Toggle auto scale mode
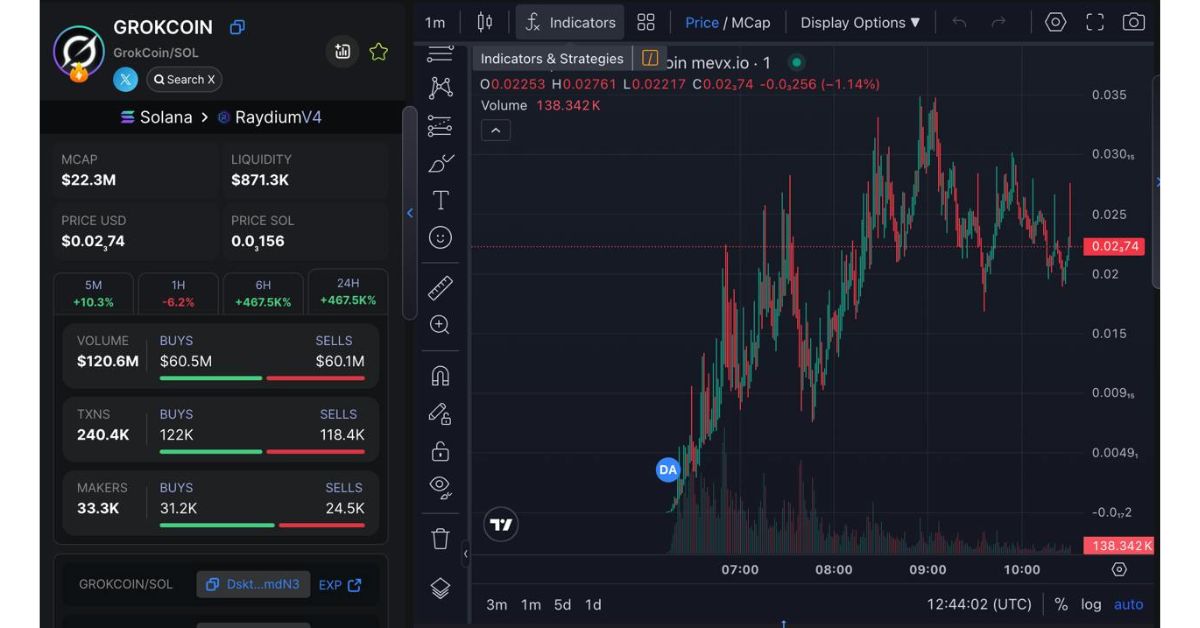 pos(1128,604)
